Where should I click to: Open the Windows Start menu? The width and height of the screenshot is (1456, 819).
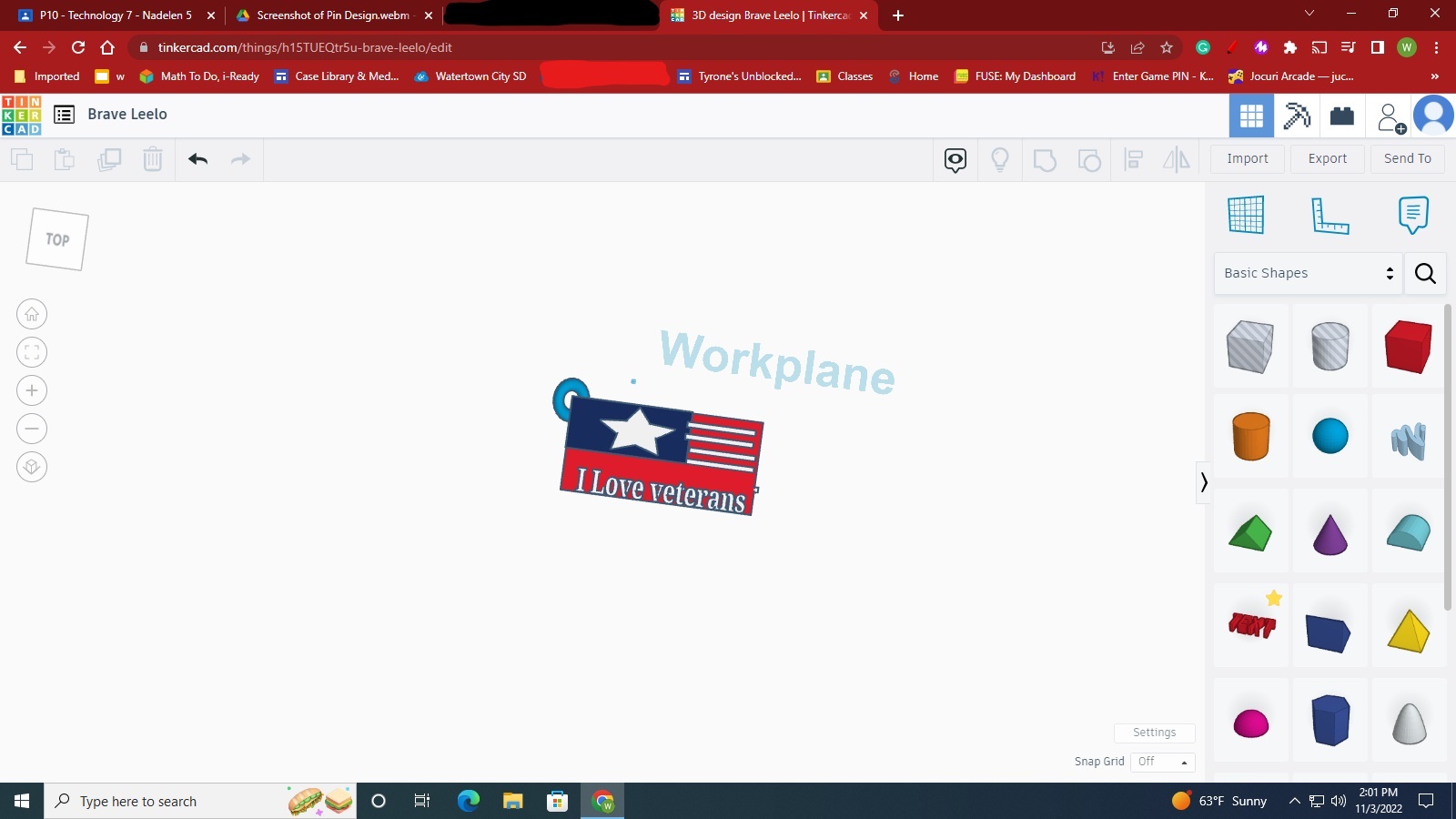click(x=22, y=802)
